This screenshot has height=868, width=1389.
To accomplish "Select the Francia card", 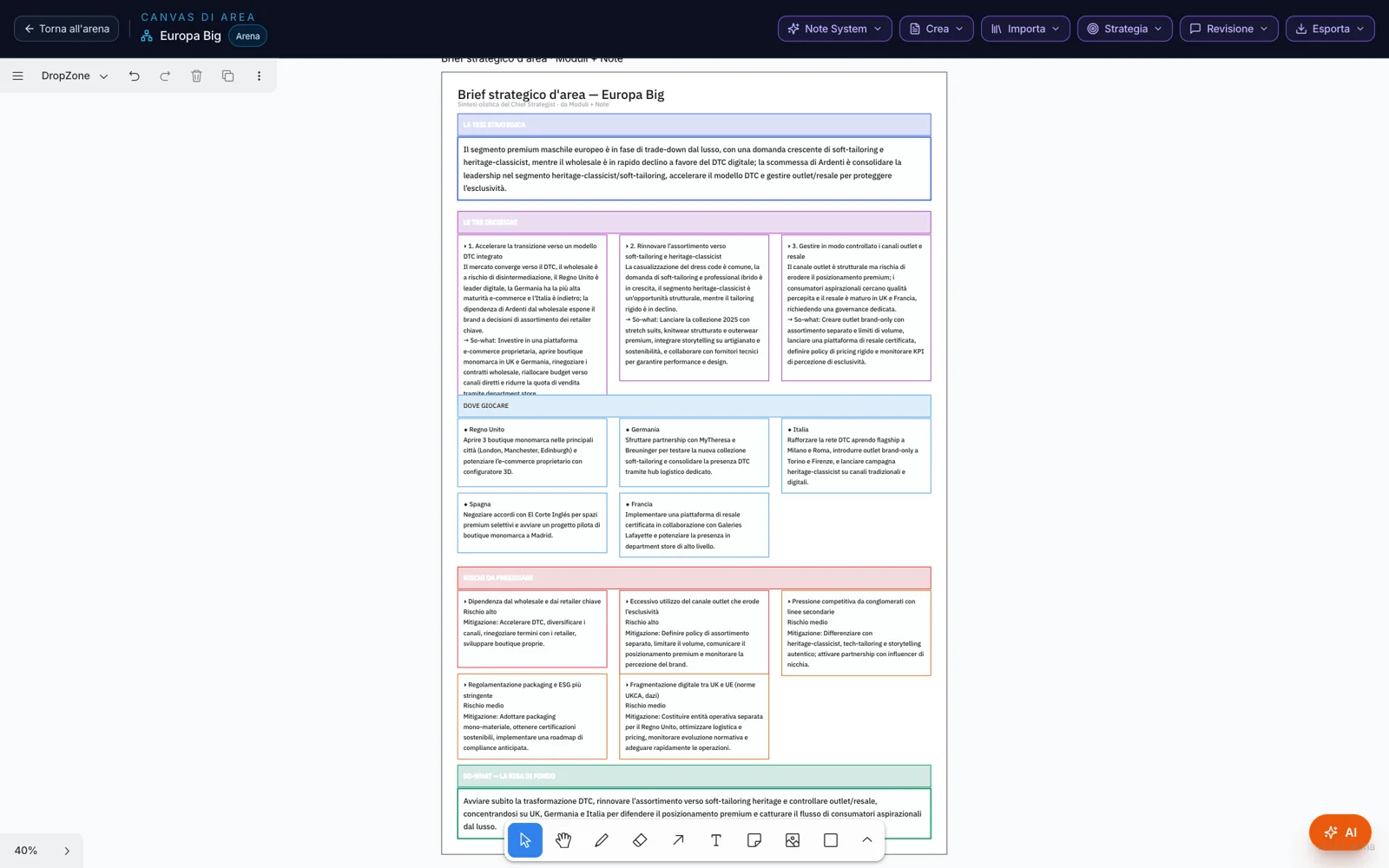I will point(694,525).
